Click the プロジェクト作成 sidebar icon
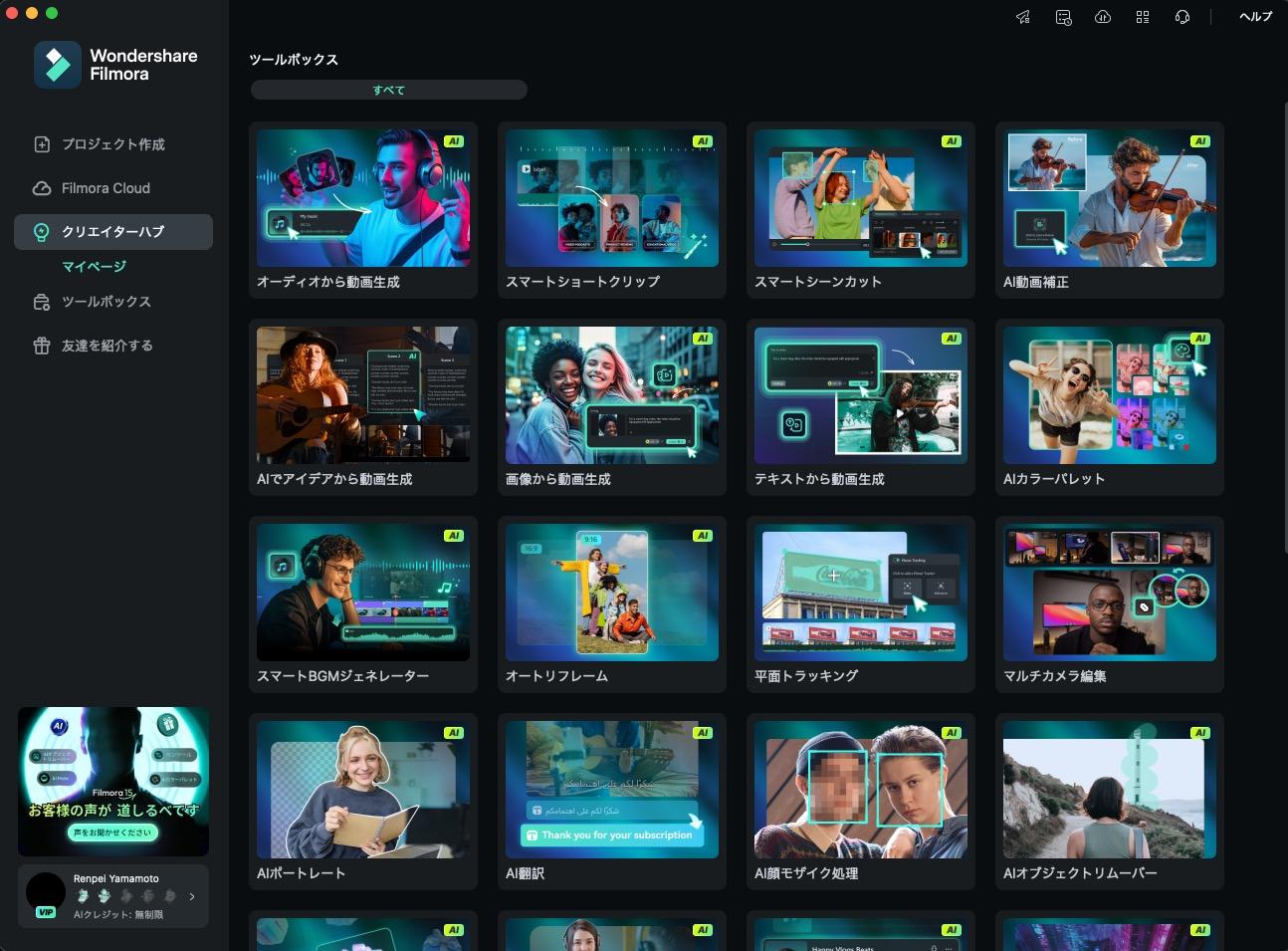 coord(42,144)
